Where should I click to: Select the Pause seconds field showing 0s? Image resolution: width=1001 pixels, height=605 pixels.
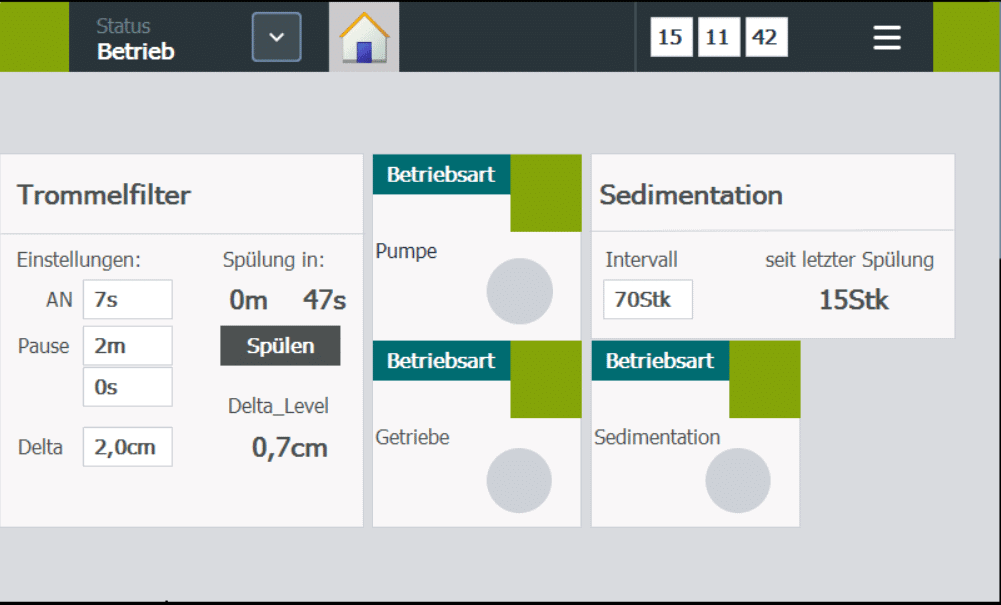[x=127, y=387]
